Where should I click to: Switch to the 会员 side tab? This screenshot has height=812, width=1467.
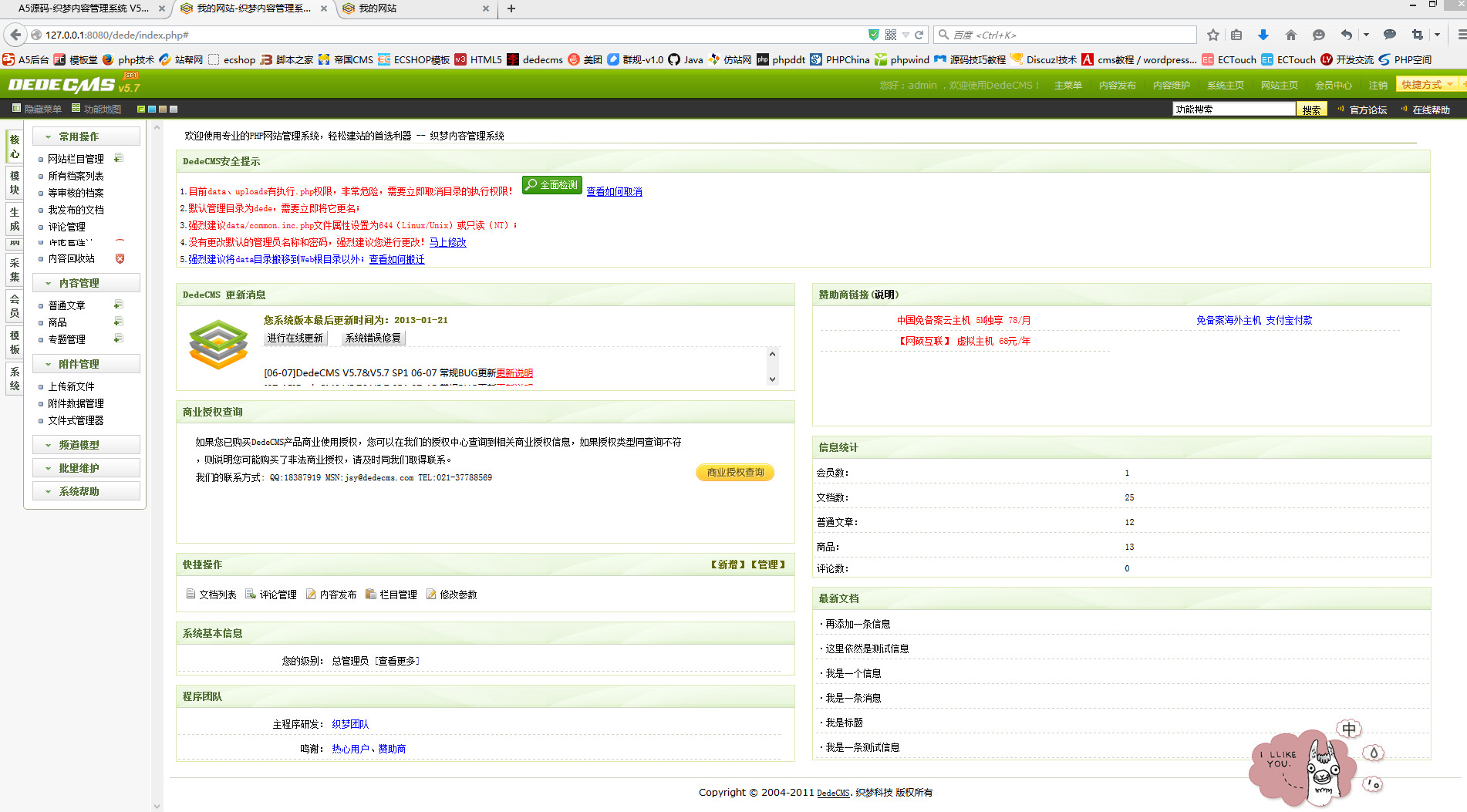click(15, 306)
